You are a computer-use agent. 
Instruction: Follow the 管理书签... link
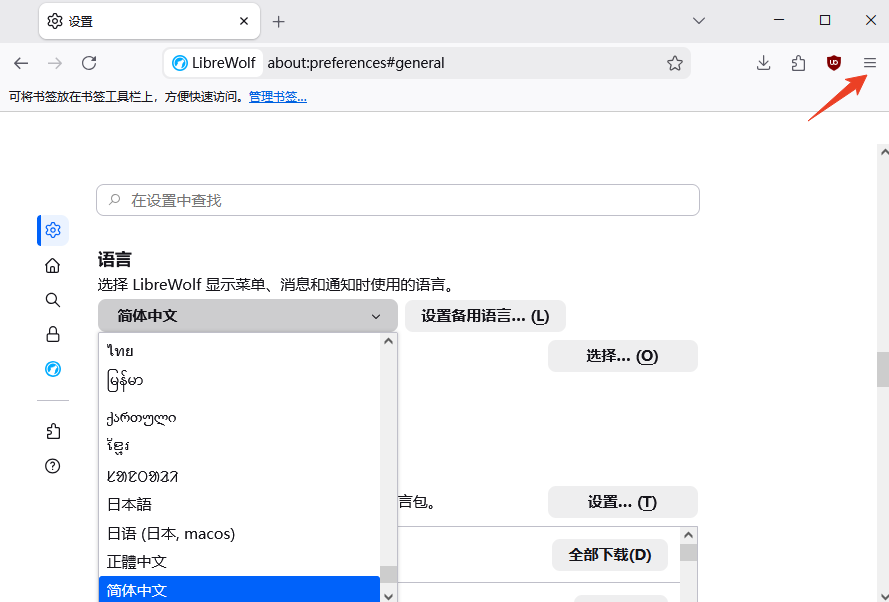coord(278,97)
